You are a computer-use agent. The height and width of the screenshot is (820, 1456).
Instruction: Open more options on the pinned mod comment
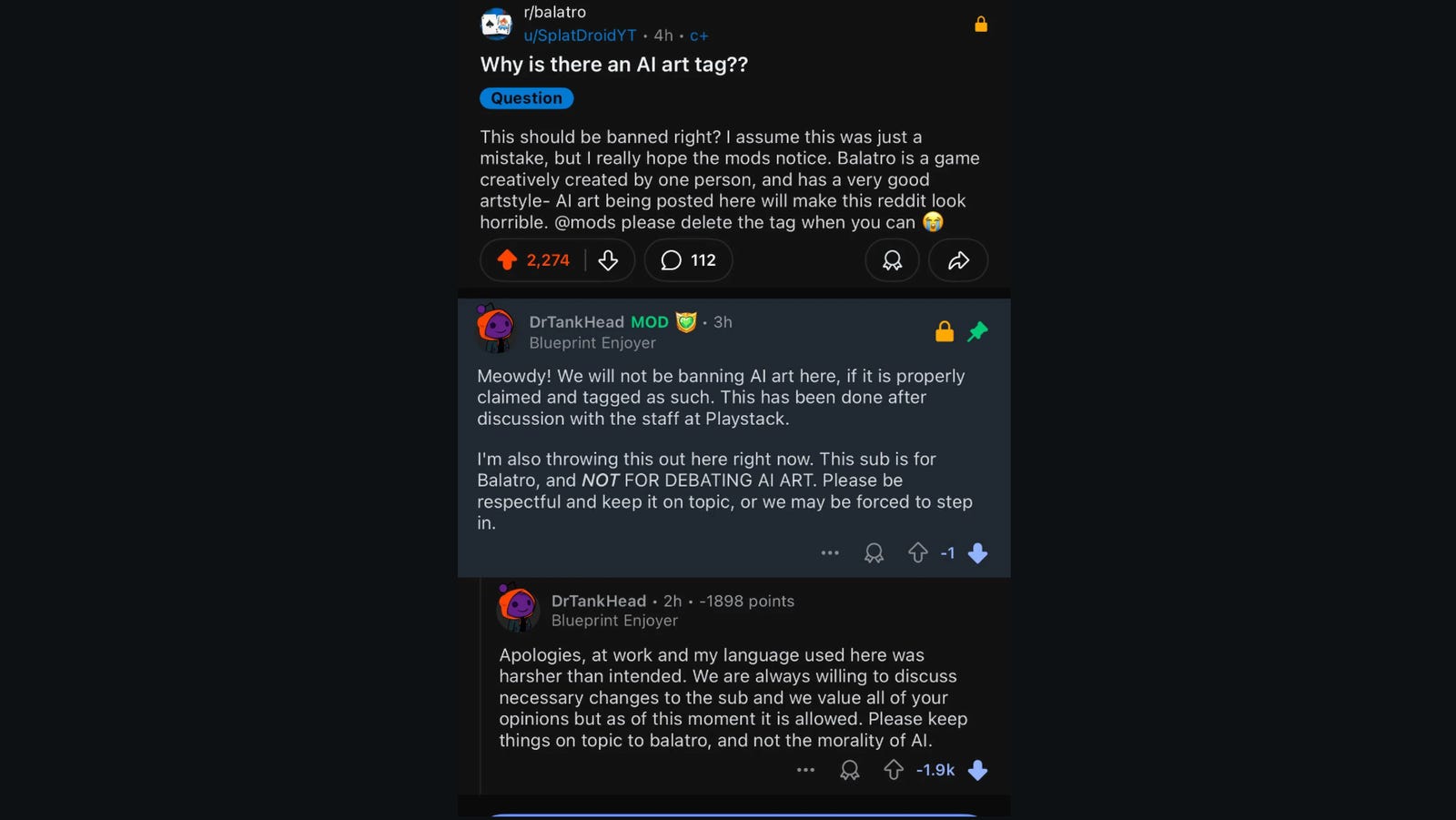coord(830,553)
